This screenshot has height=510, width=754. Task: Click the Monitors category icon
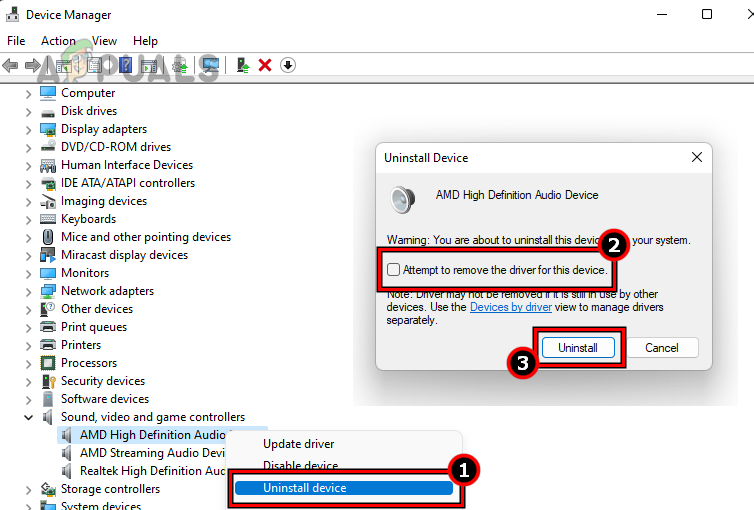tap(48, 273)
